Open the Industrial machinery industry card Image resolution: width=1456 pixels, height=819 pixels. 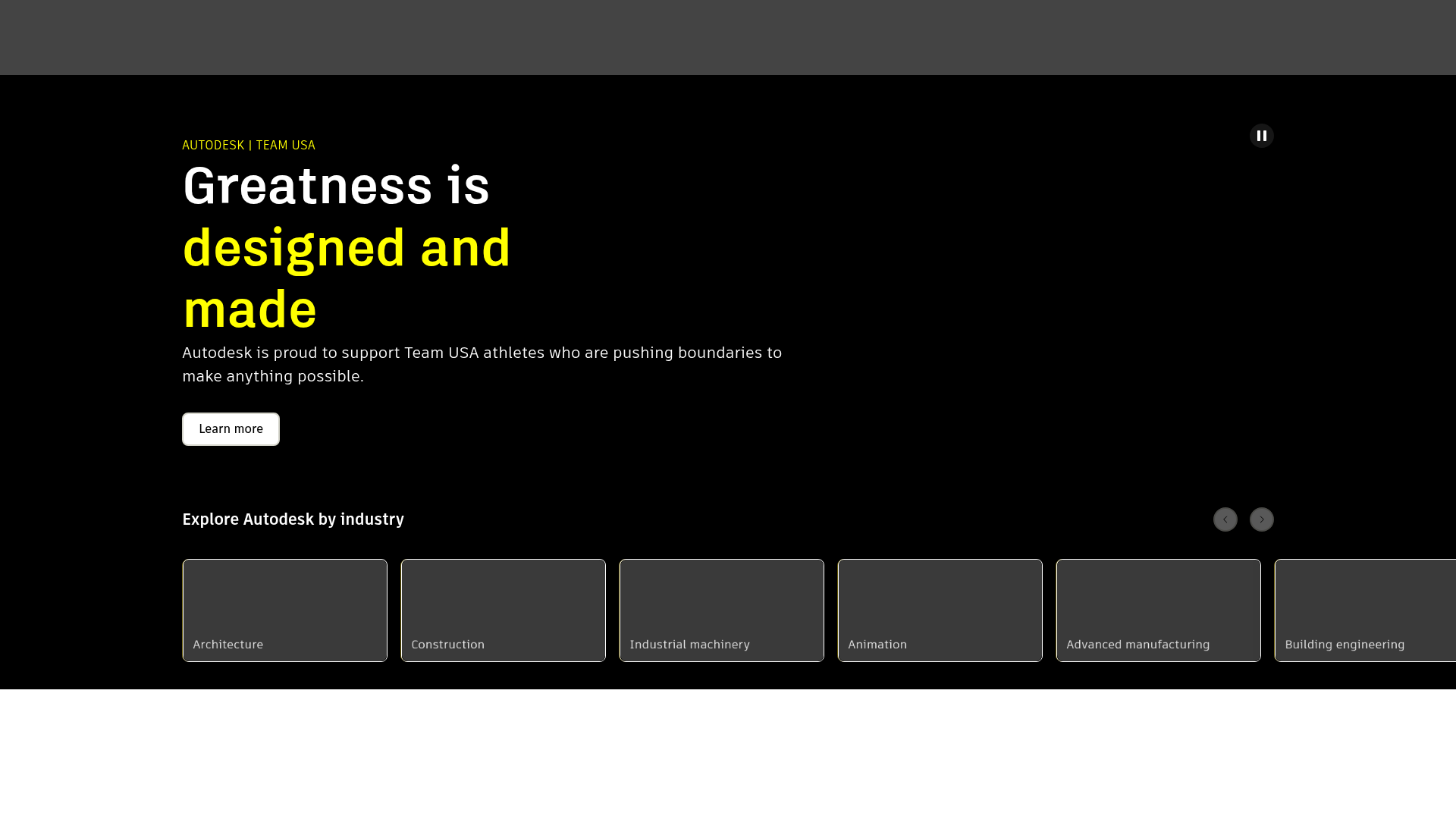(721, 644)
